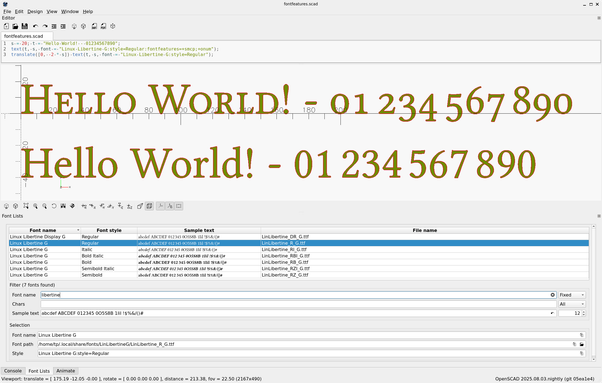602x383 pixels.
Task: Click the Zoom In magnifier in viewer toolbar
Action: 35,206
